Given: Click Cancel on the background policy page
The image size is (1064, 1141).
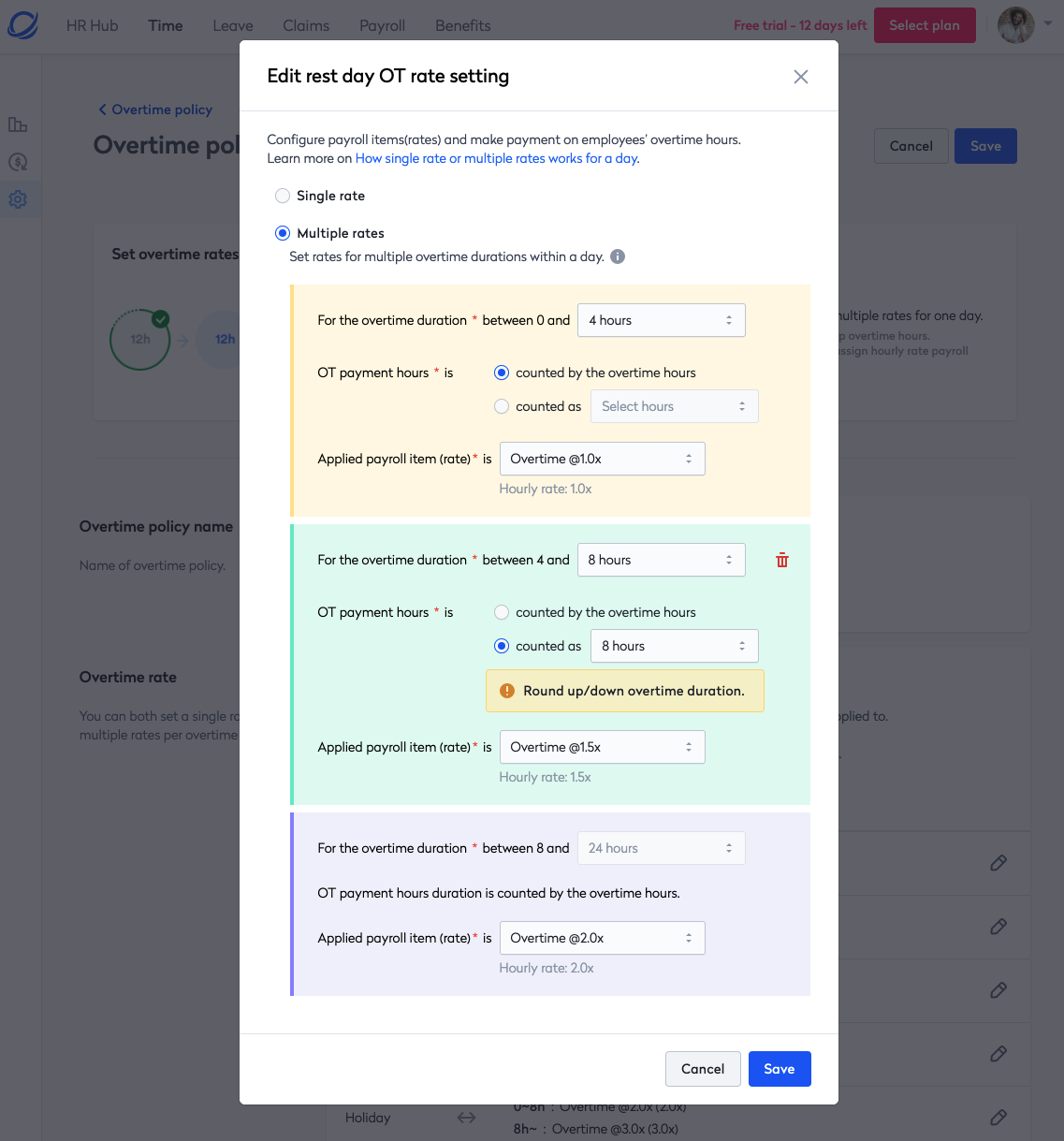Looking at the screenshot, I should (911, 146).
